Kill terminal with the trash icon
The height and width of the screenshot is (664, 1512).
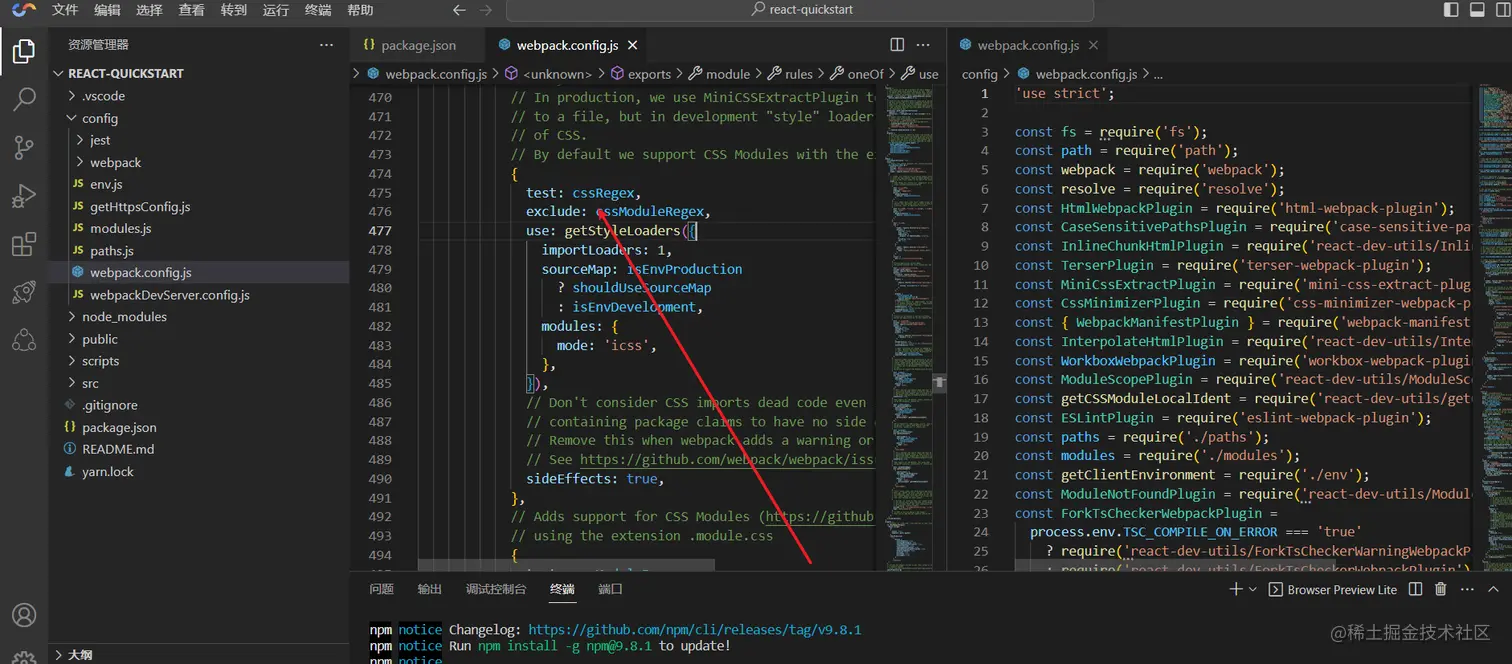1440,589
